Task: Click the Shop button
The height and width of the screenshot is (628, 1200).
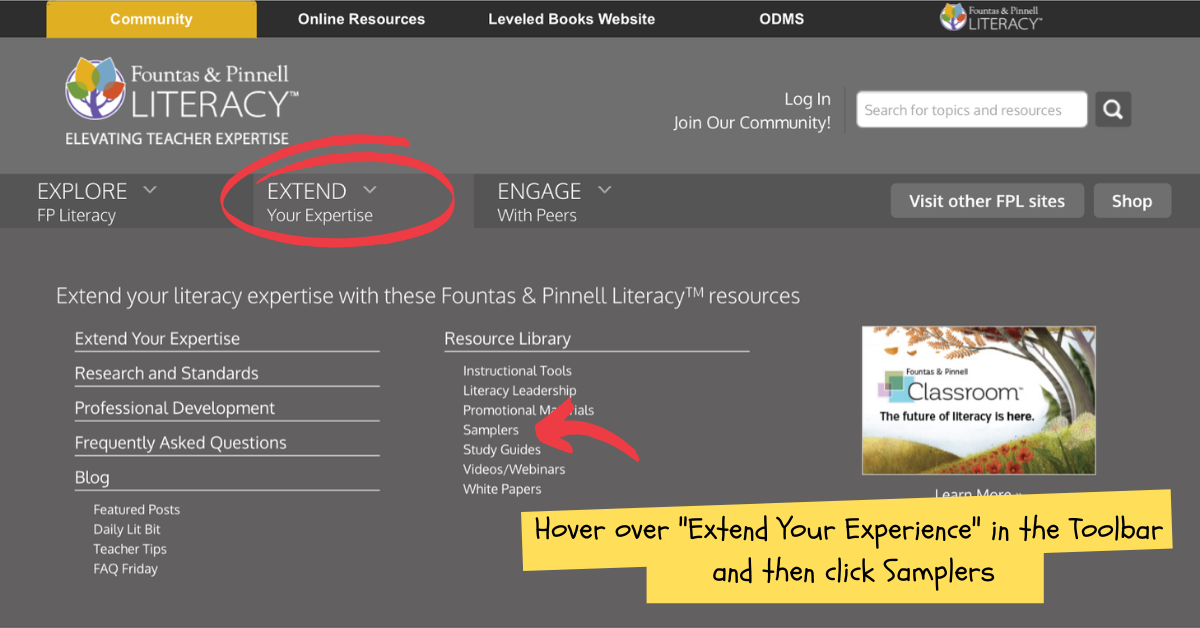Action: (x=1132, y=201)
